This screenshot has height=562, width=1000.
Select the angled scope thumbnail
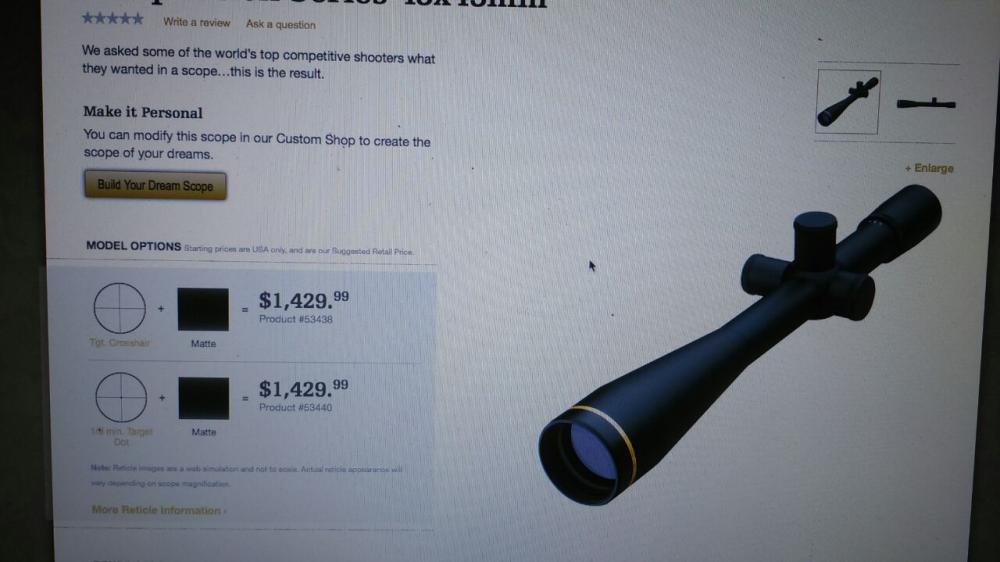[x=848, y=102]
